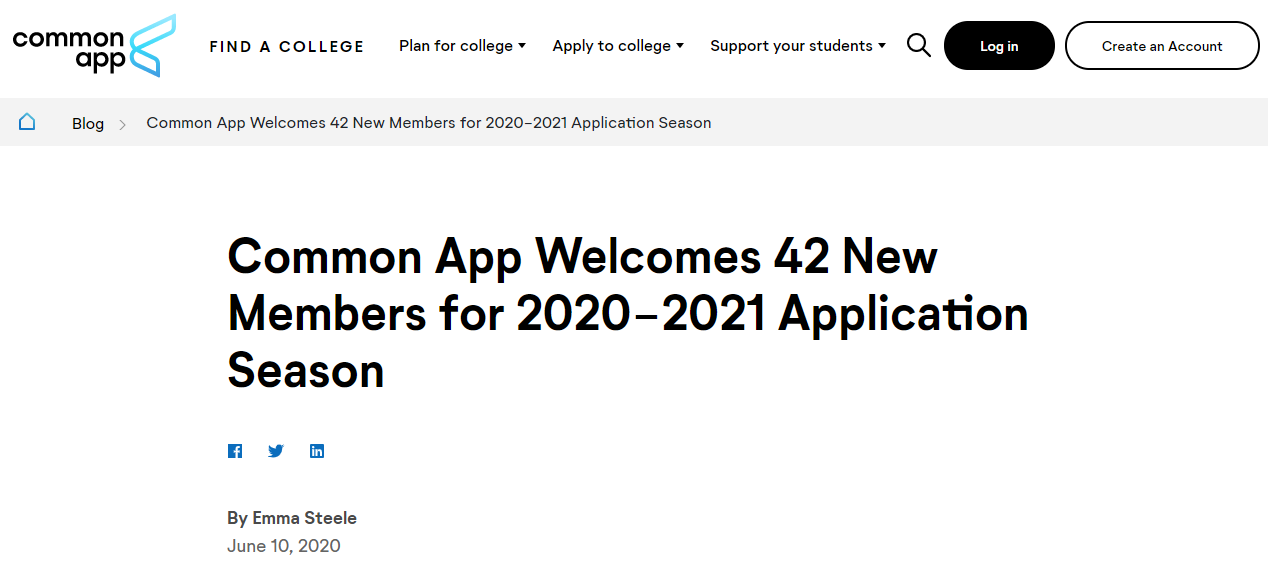The height and width of the screenshot is (574, 1268).
Task: Follow the Blog breadcrumb link
Action: point(88,123)
